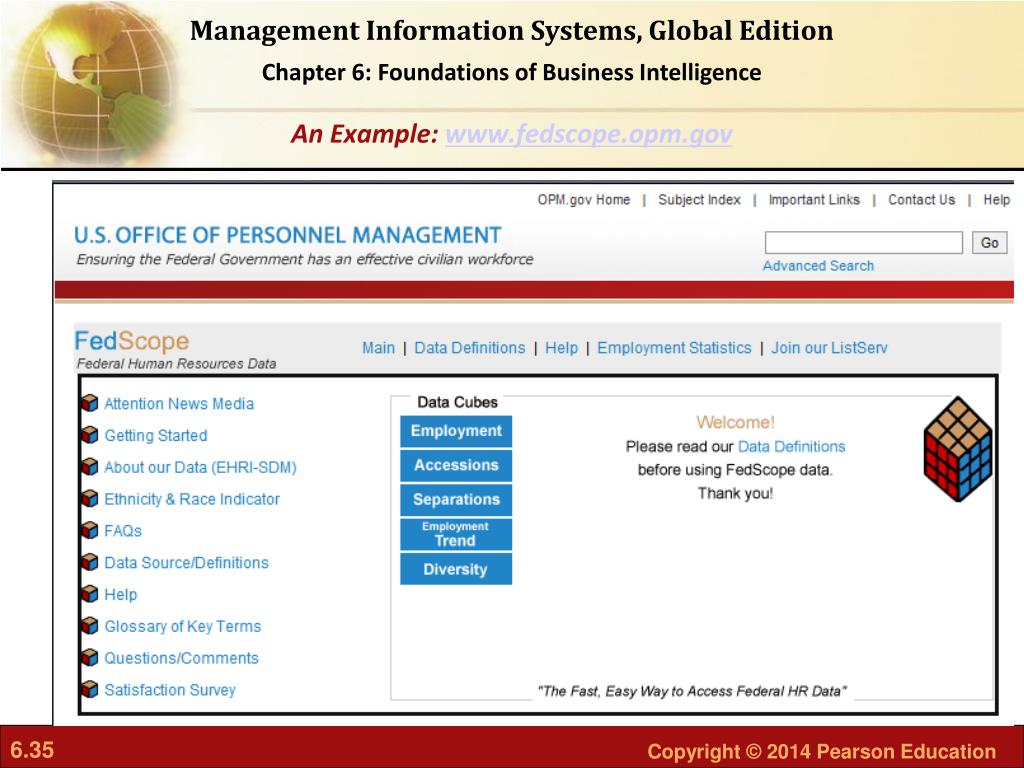
Task: Open About our Data (EHRI-SDM) link
Action: [x=200, y=468]
